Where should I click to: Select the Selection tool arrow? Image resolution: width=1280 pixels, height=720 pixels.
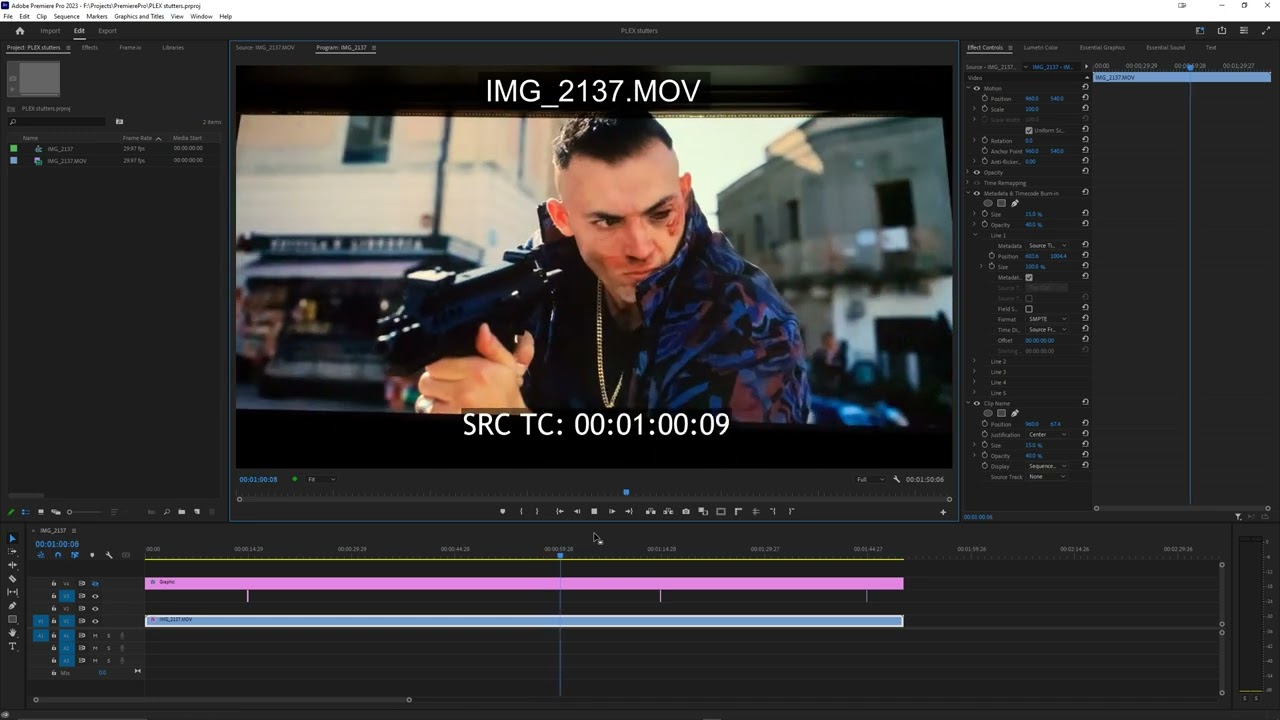12,539
